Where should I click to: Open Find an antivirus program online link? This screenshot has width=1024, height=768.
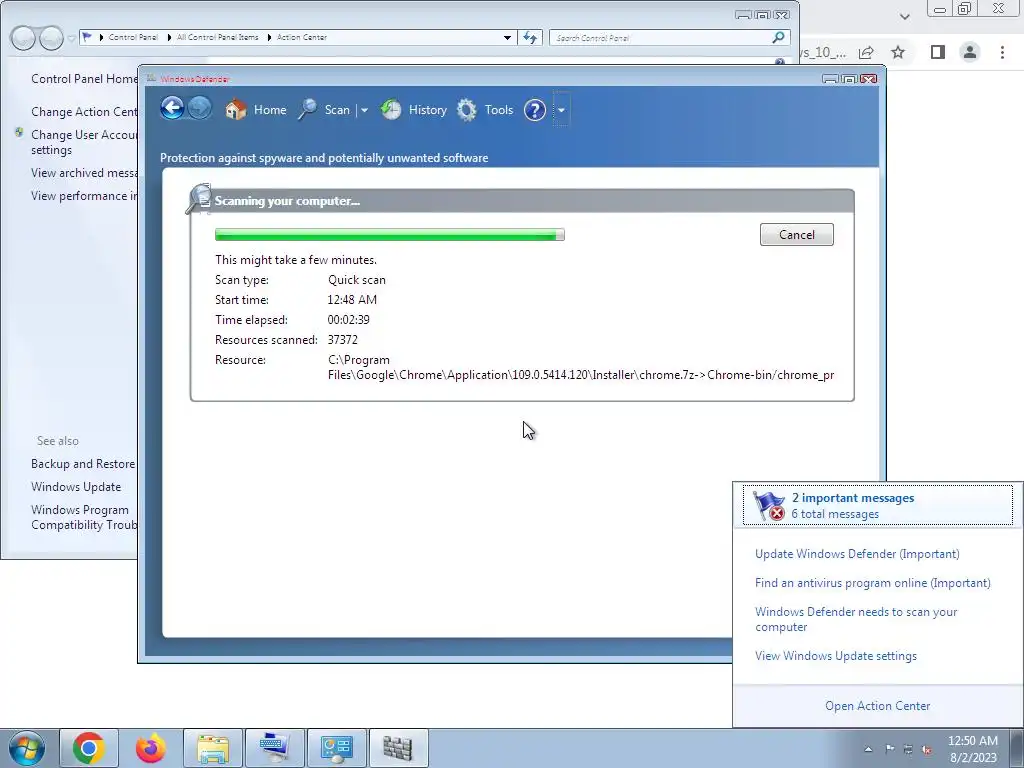[872, 583]
